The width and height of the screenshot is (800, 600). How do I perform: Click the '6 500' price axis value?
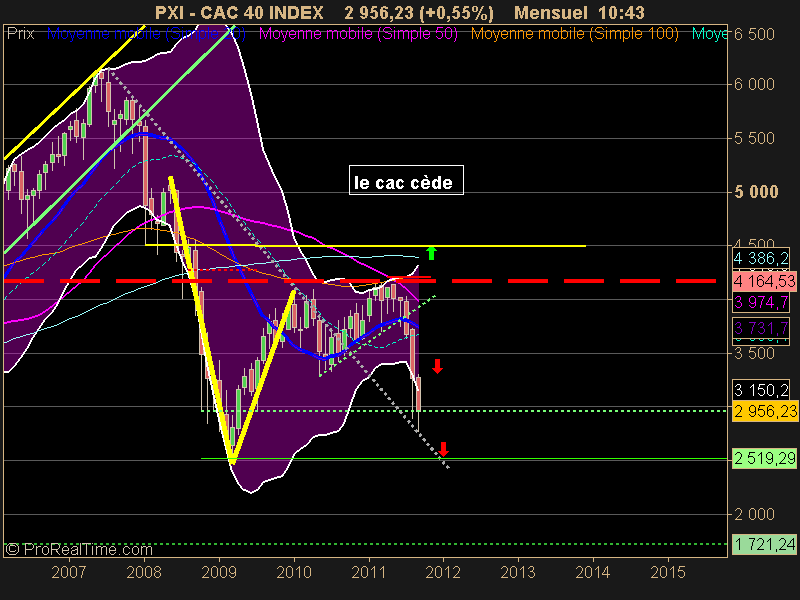(754, 34)
